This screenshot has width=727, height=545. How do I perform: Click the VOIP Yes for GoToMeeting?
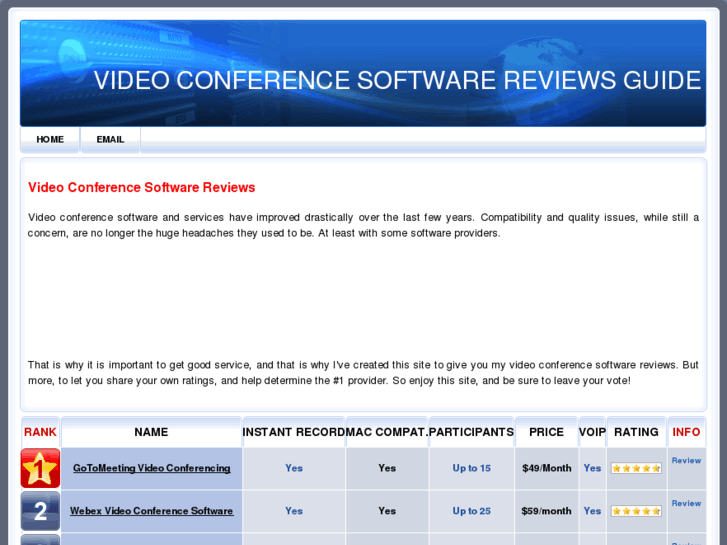592,468
